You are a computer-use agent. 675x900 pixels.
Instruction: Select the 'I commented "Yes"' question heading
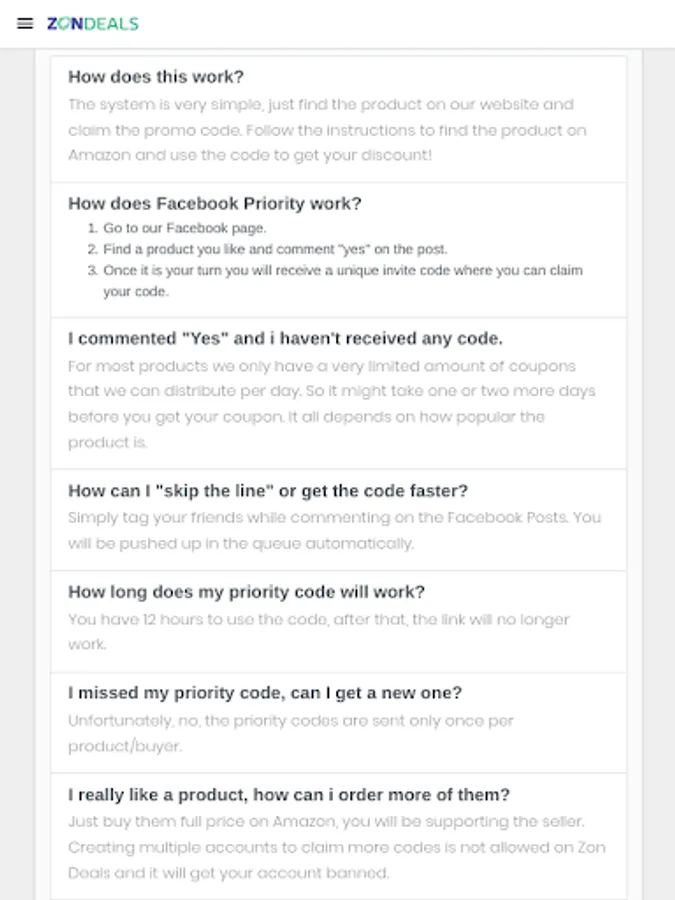coord(285,339)
